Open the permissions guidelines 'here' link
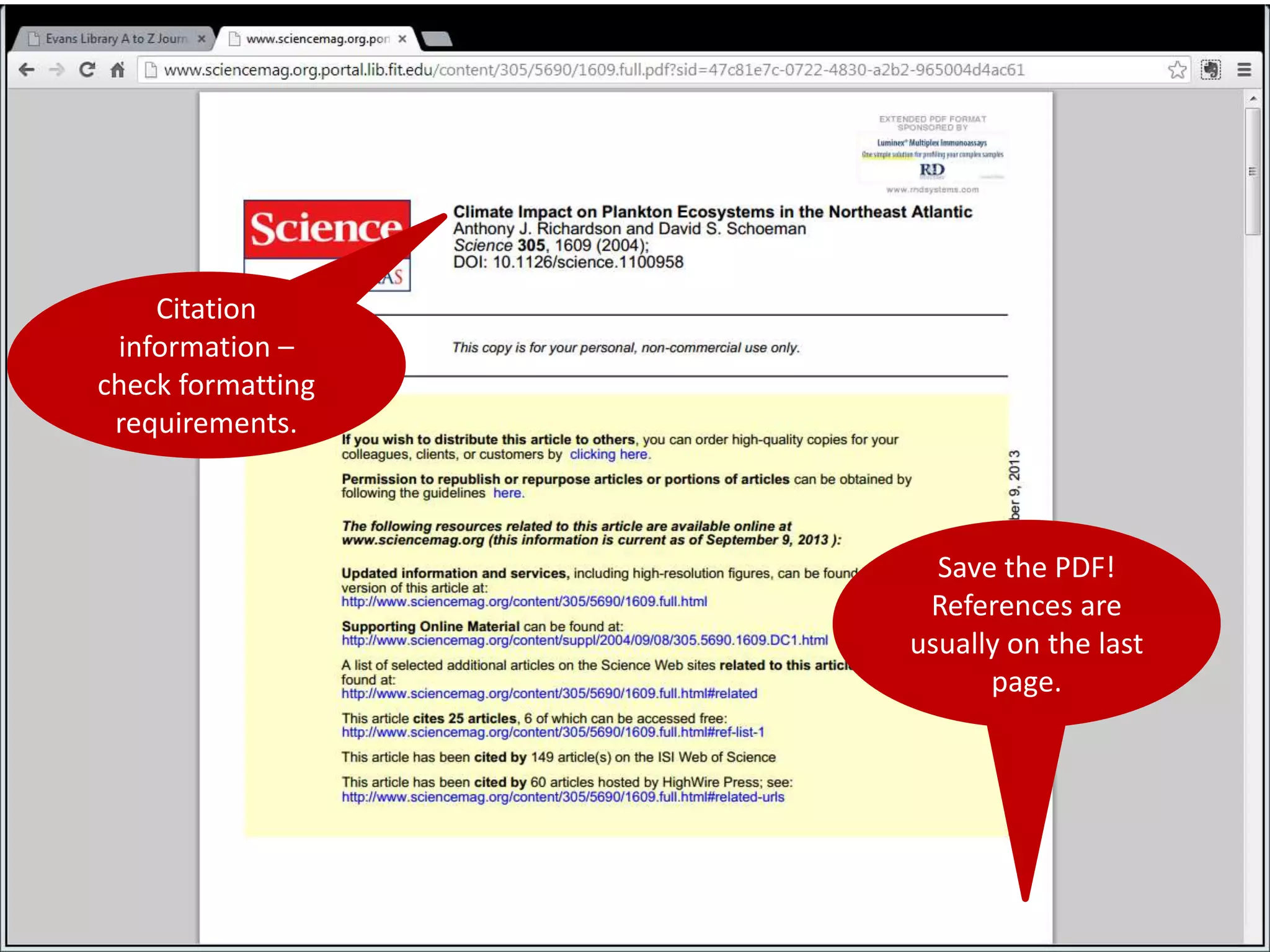 coord(508,493)
